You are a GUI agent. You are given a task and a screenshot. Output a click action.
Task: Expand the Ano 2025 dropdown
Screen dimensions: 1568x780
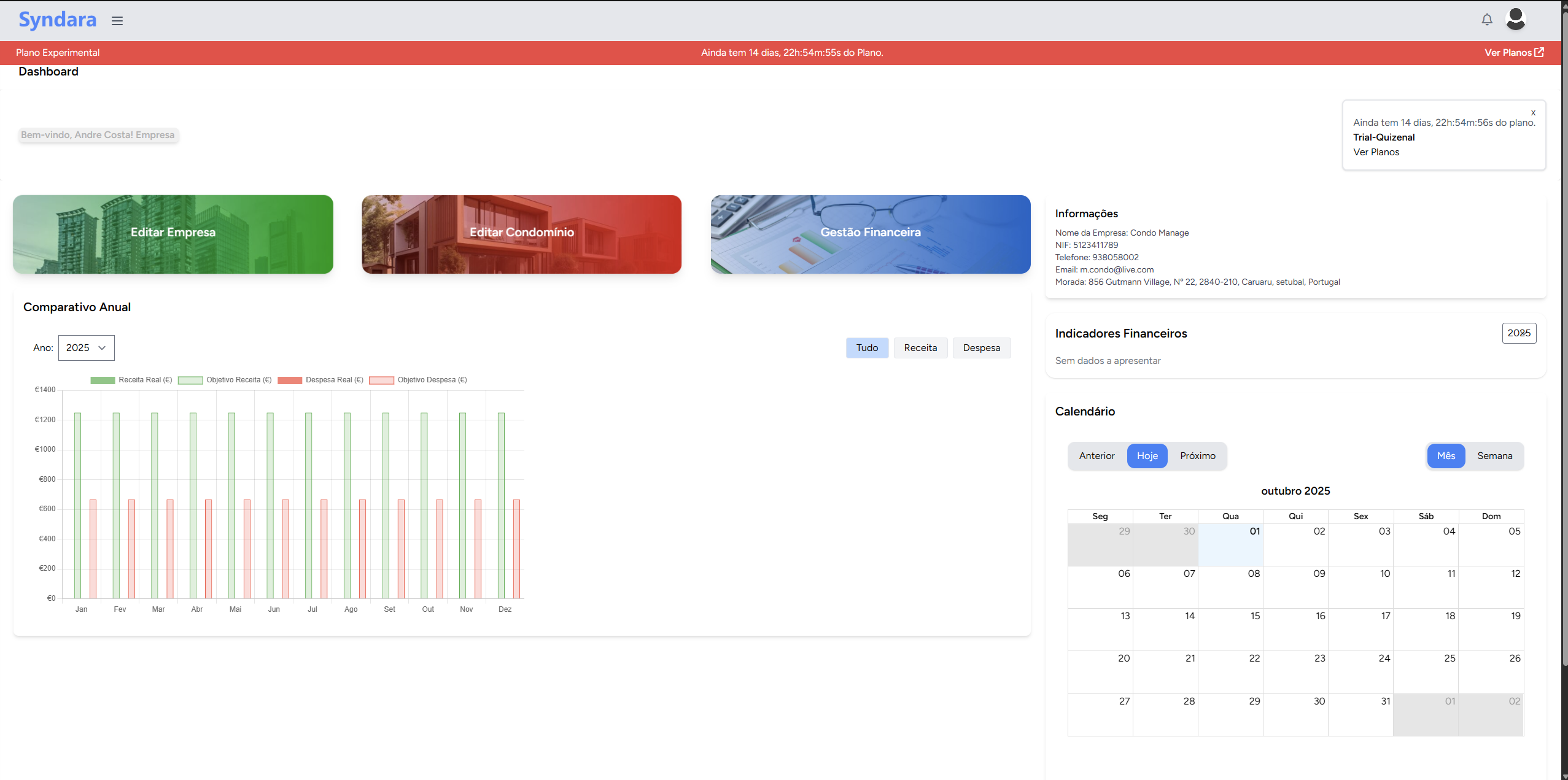pos(86,348)
